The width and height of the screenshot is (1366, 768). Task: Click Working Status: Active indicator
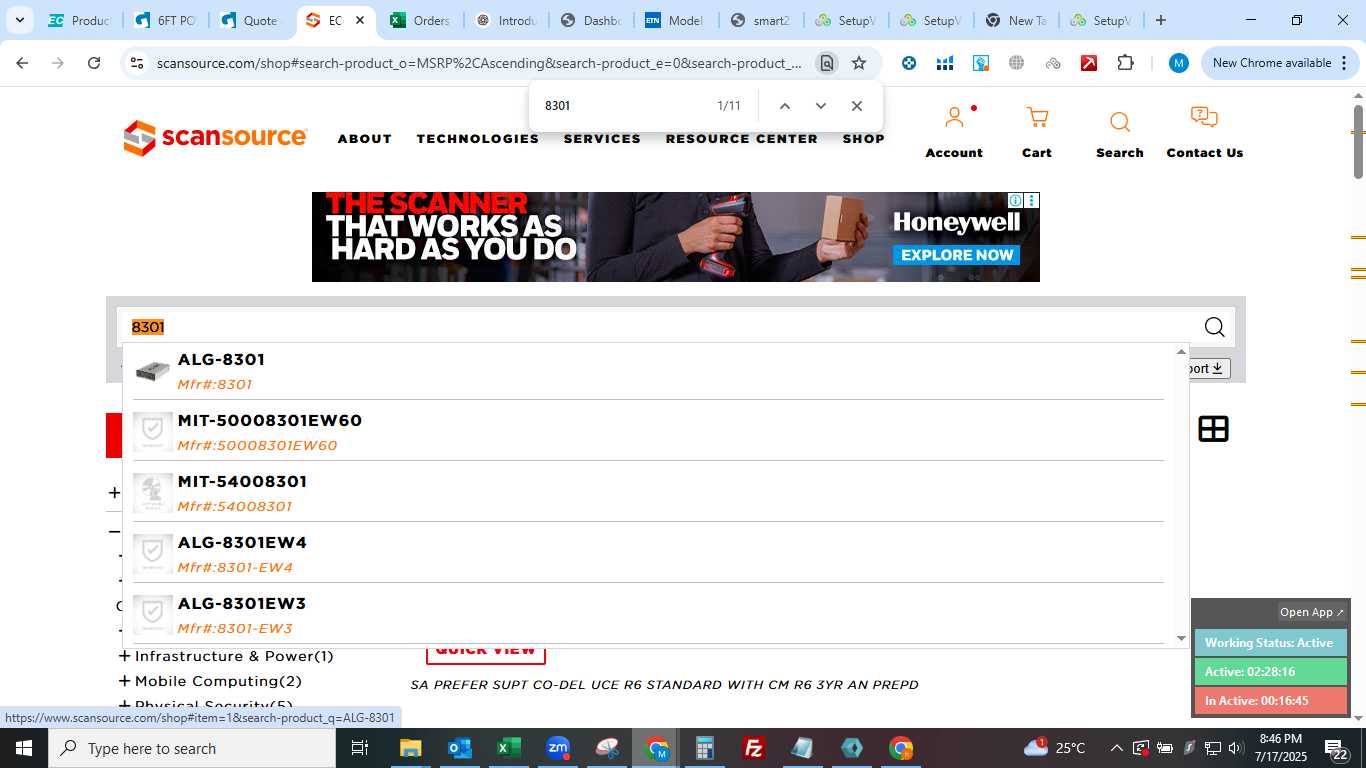click(1270, 643)
